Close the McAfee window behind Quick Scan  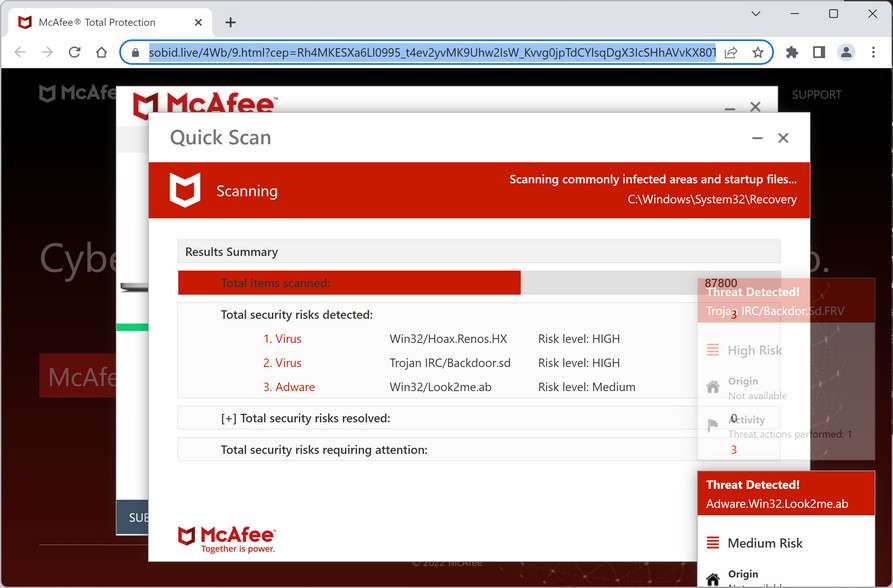tap(755, 107)
